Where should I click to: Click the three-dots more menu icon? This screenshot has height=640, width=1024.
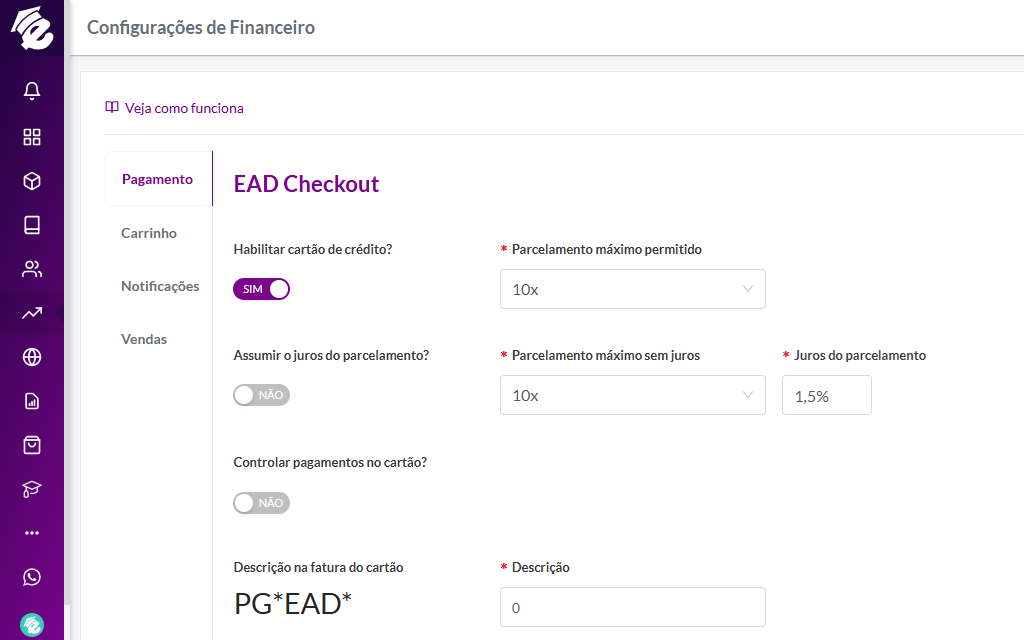point(32,533)
